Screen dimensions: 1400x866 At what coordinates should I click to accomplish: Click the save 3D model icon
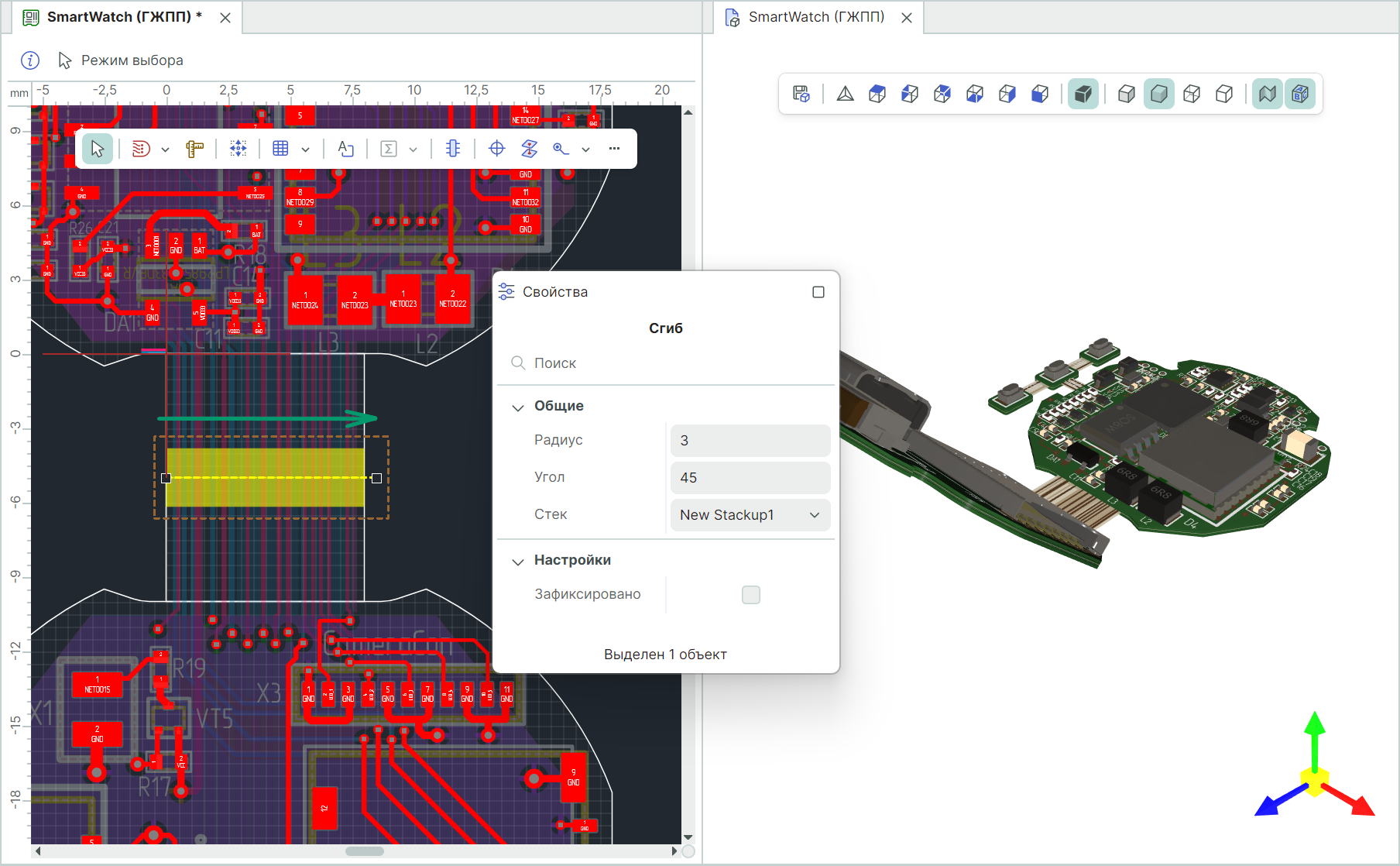[x=801, y=94]
